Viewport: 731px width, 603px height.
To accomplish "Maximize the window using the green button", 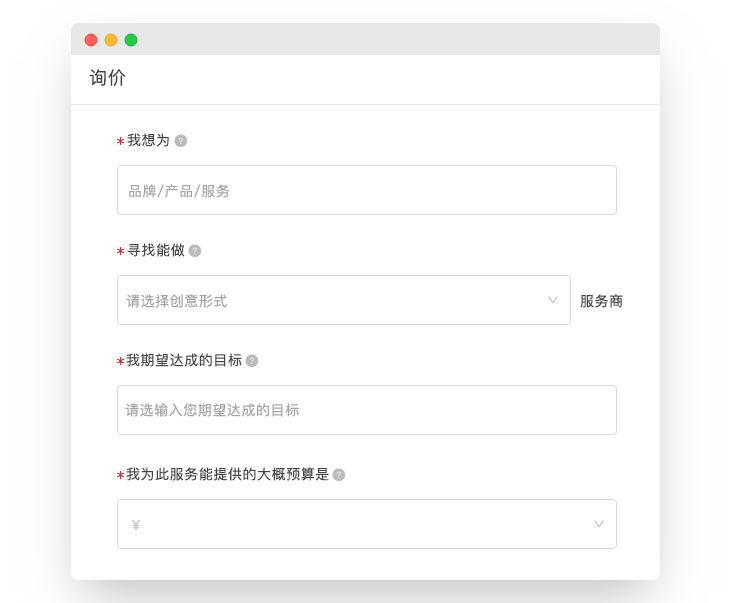I will 131,40.
